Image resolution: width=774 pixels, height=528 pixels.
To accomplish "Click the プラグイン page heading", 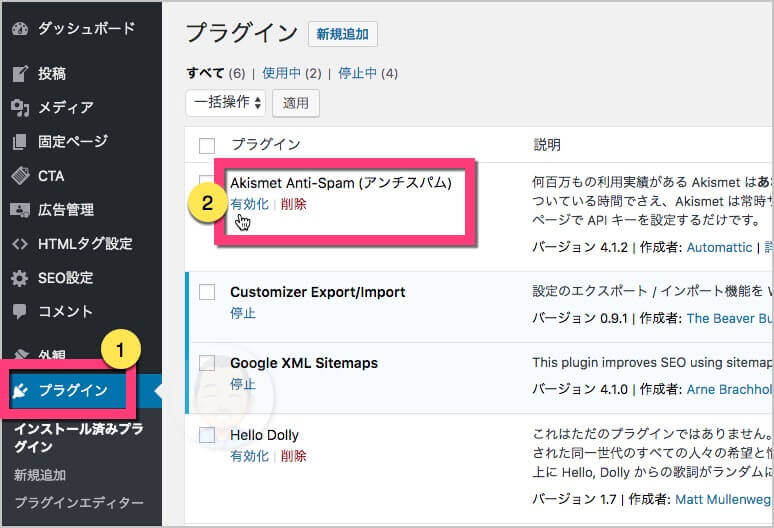I will coord(242,33).
